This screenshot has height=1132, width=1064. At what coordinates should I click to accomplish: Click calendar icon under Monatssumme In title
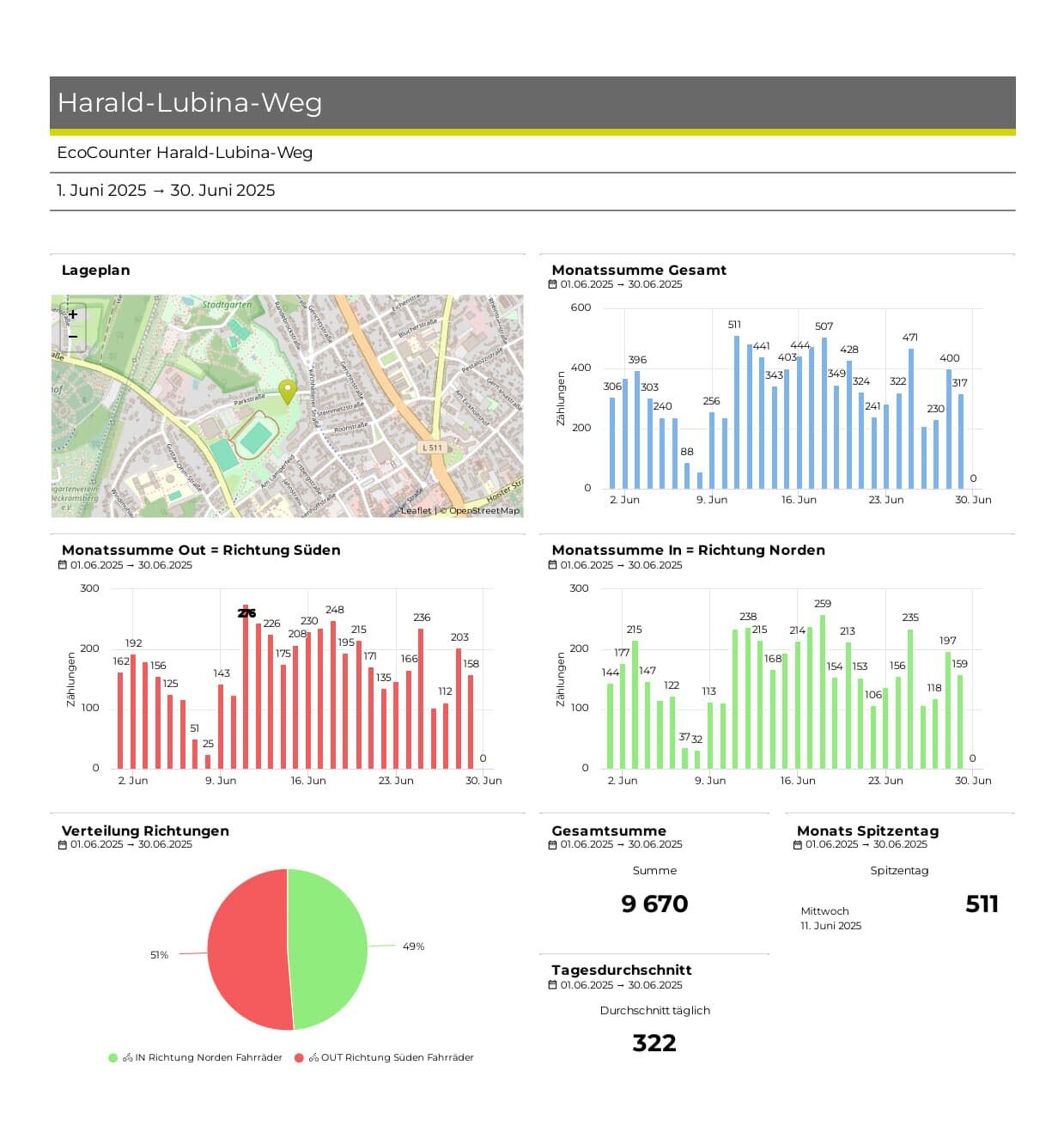click(553, 565)
